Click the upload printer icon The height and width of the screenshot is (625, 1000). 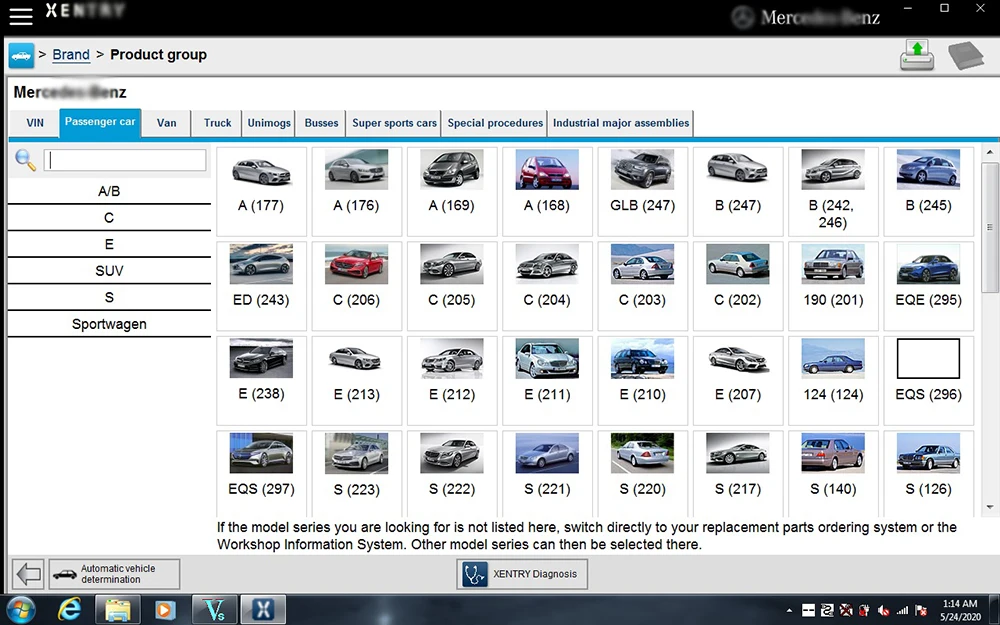click(x=917, y=55)
